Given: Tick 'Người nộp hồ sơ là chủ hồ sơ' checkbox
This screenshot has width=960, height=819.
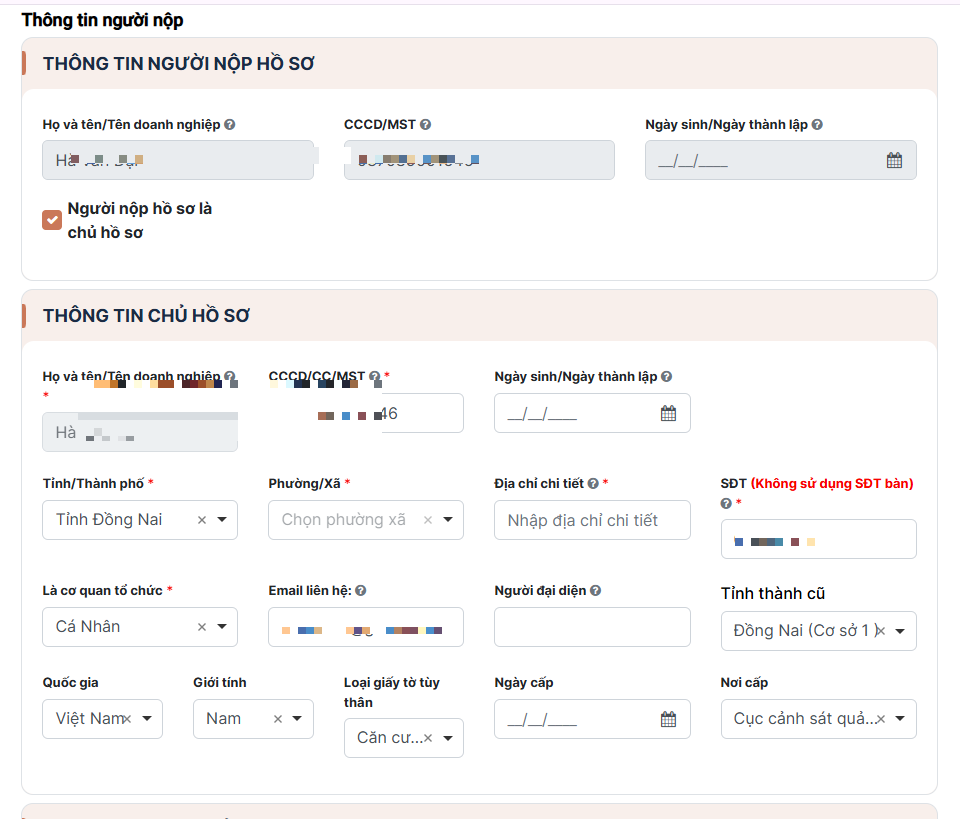Looking at the screenshot, I should [x=52, y=220].
